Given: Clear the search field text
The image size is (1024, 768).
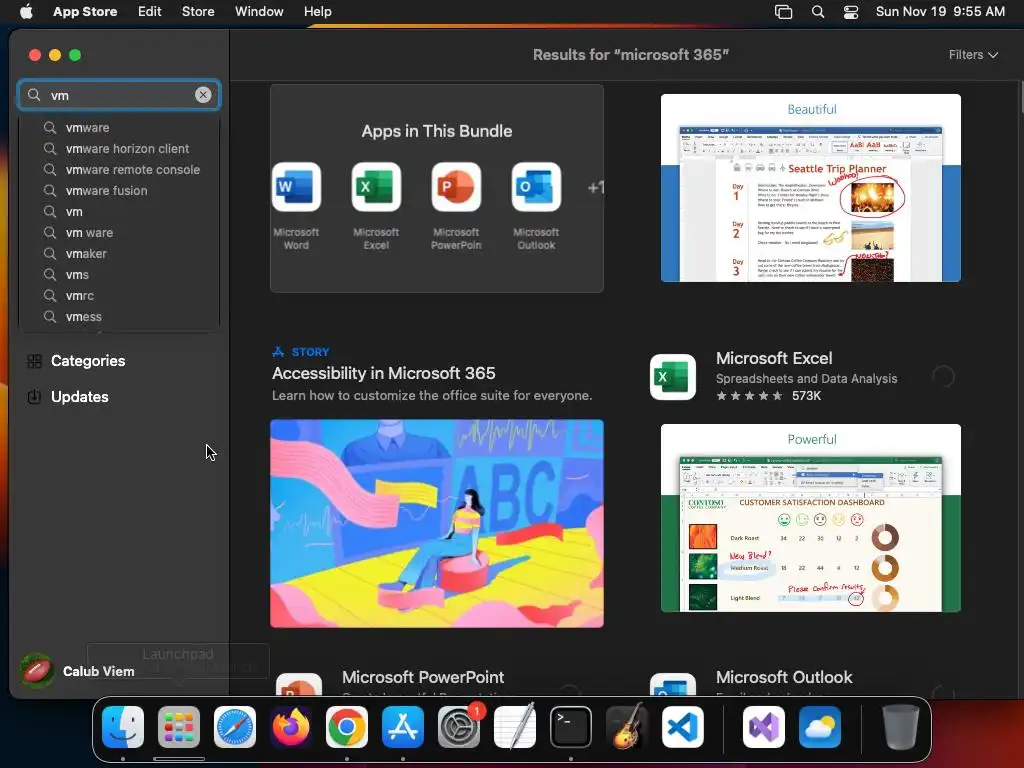Looking at the screenshot, I should pos(203,95).
